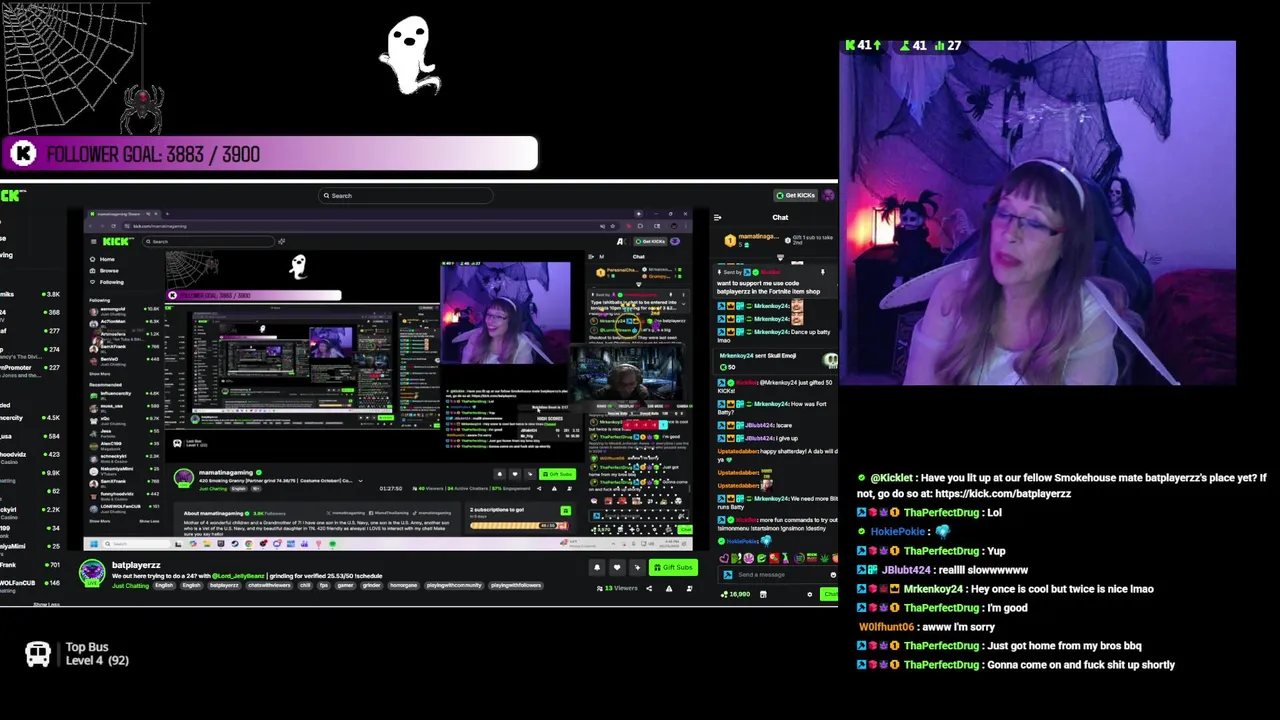This screenshot has width=1280, height=720.
Task: Select the chill tag chip
Action: (x=305, y=585)
